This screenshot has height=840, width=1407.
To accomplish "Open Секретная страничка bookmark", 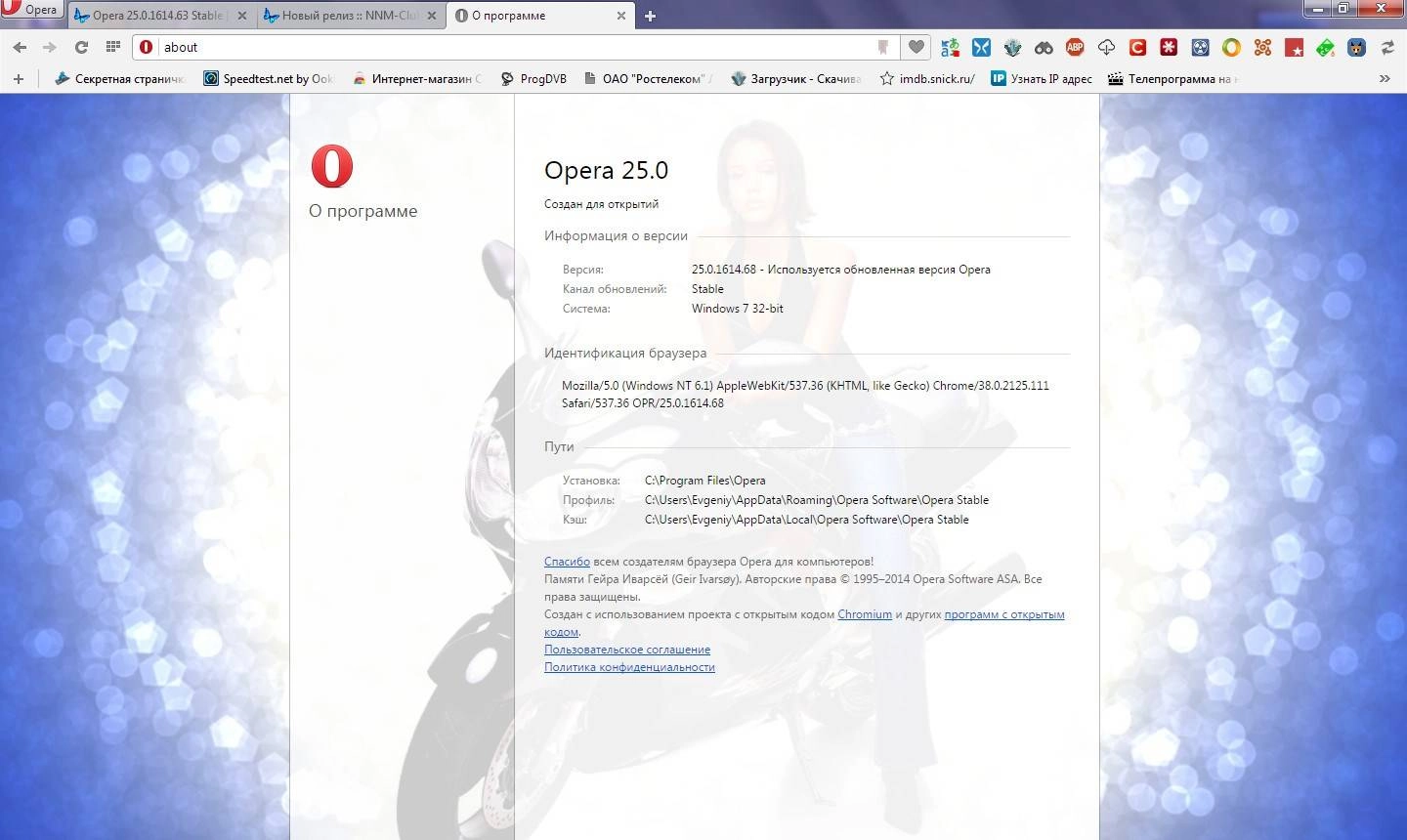I will [120, 78].
